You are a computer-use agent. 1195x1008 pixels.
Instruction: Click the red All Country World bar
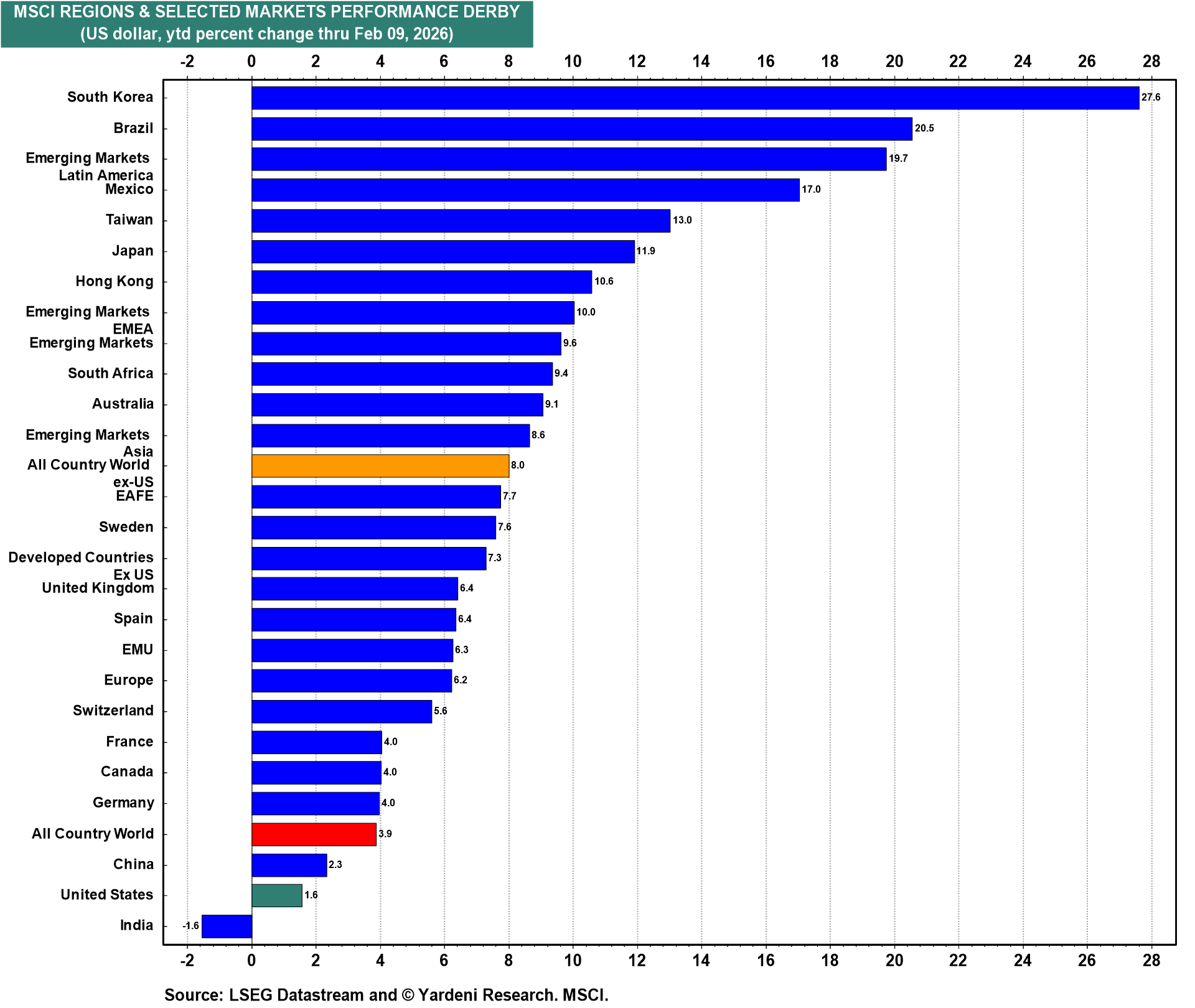314,834
